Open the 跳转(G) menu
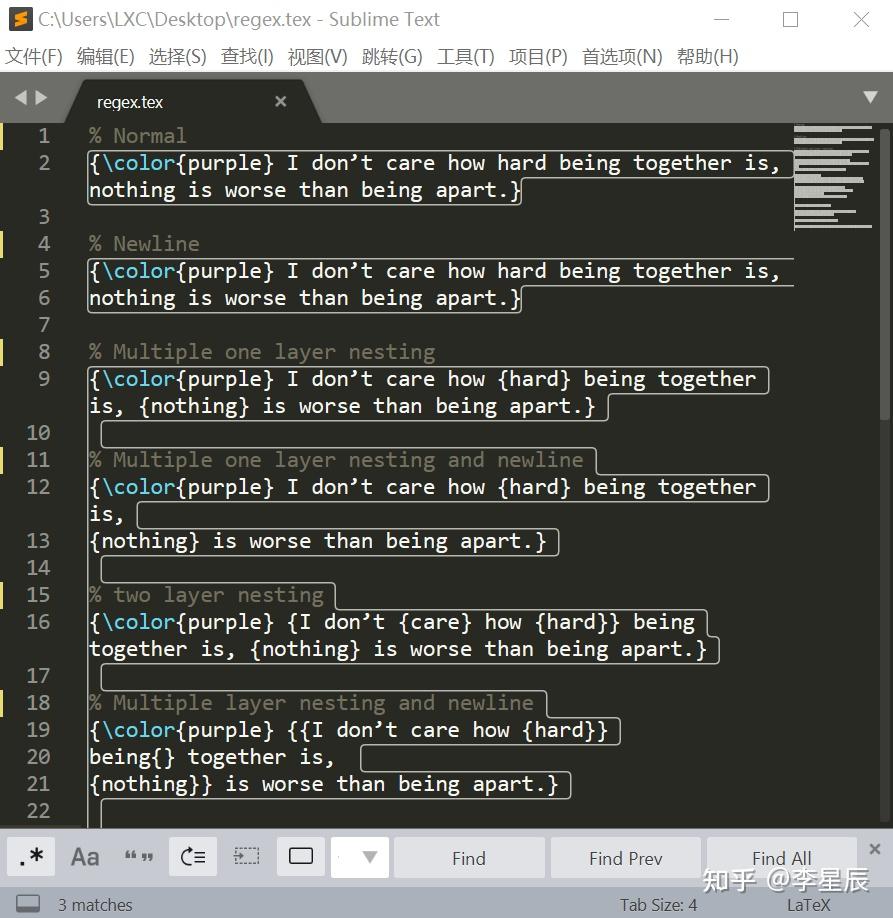Screen dimensions: 893x918 tap(392, 57)
